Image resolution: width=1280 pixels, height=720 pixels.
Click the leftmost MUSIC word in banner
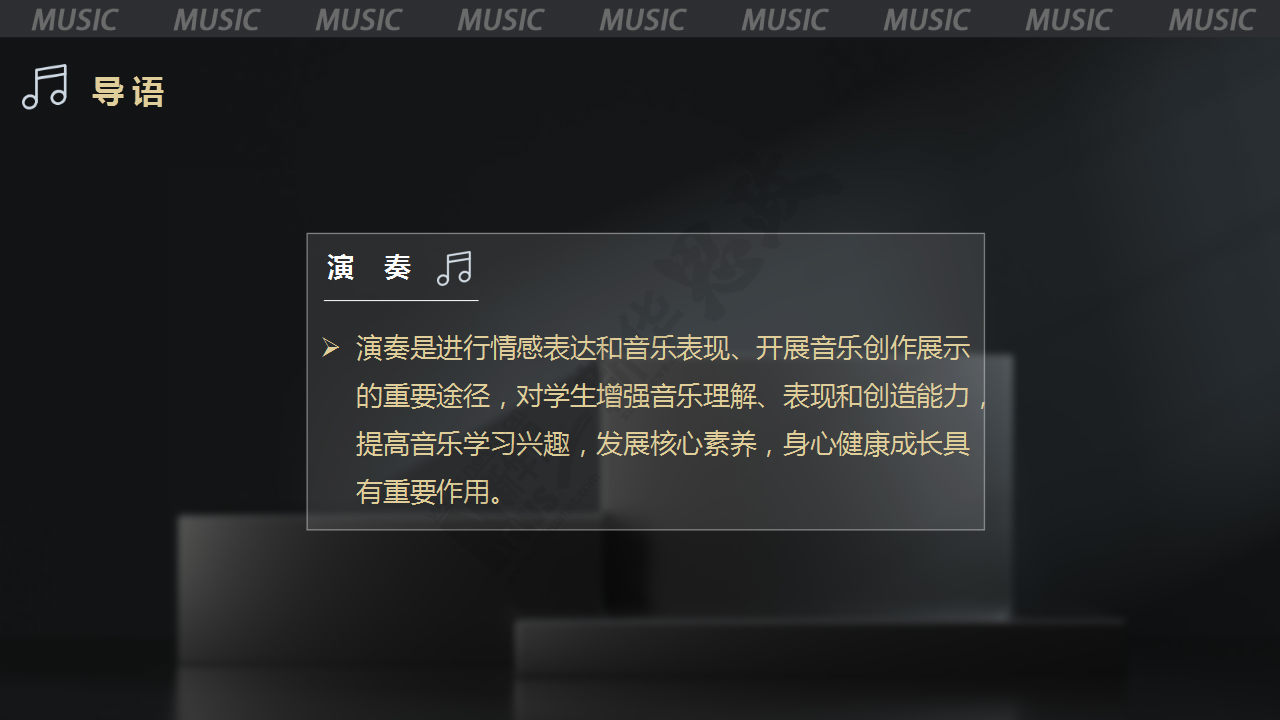point(74,20)
